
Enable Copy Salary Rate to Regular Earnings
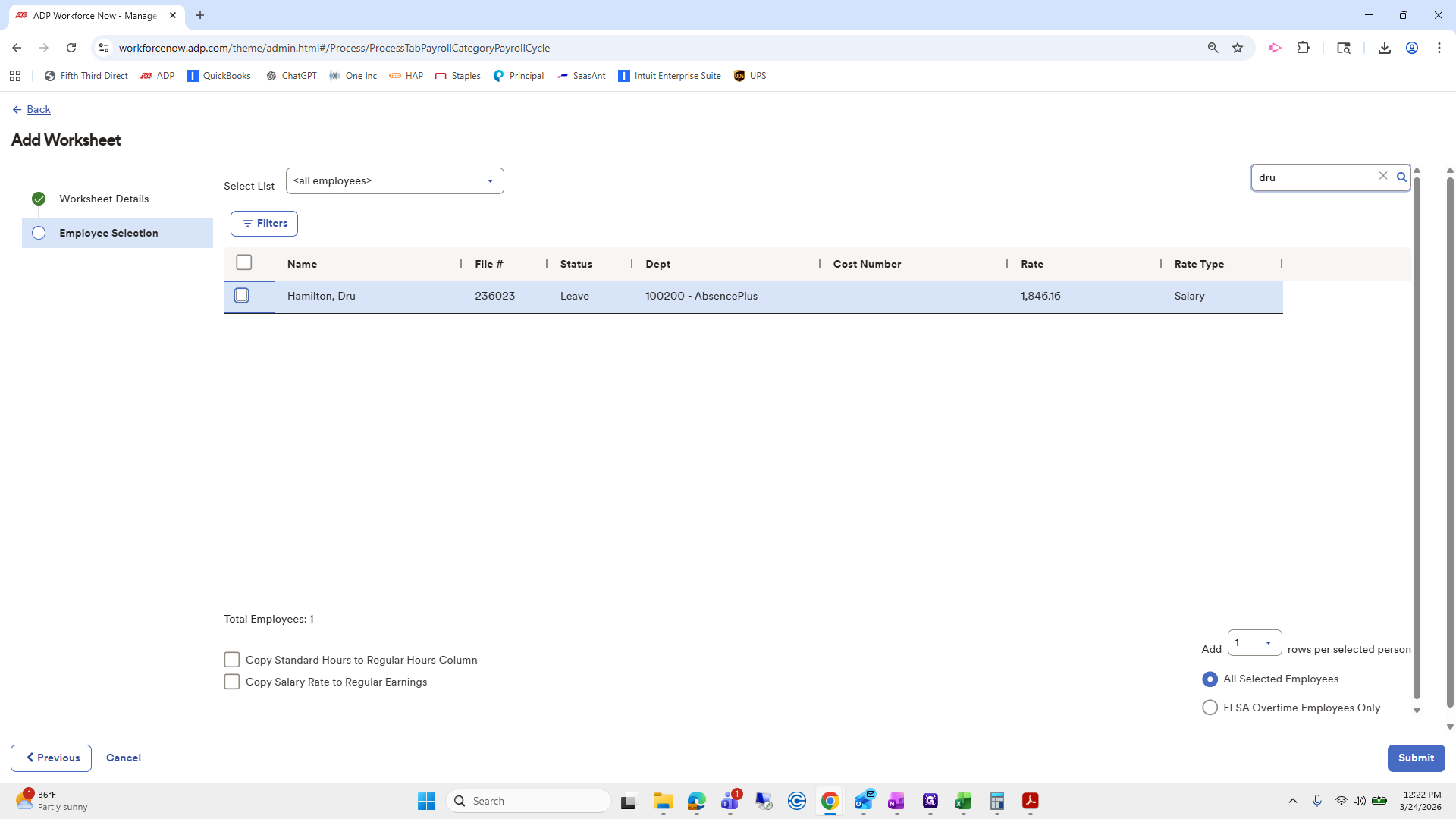tap(232, 682)
